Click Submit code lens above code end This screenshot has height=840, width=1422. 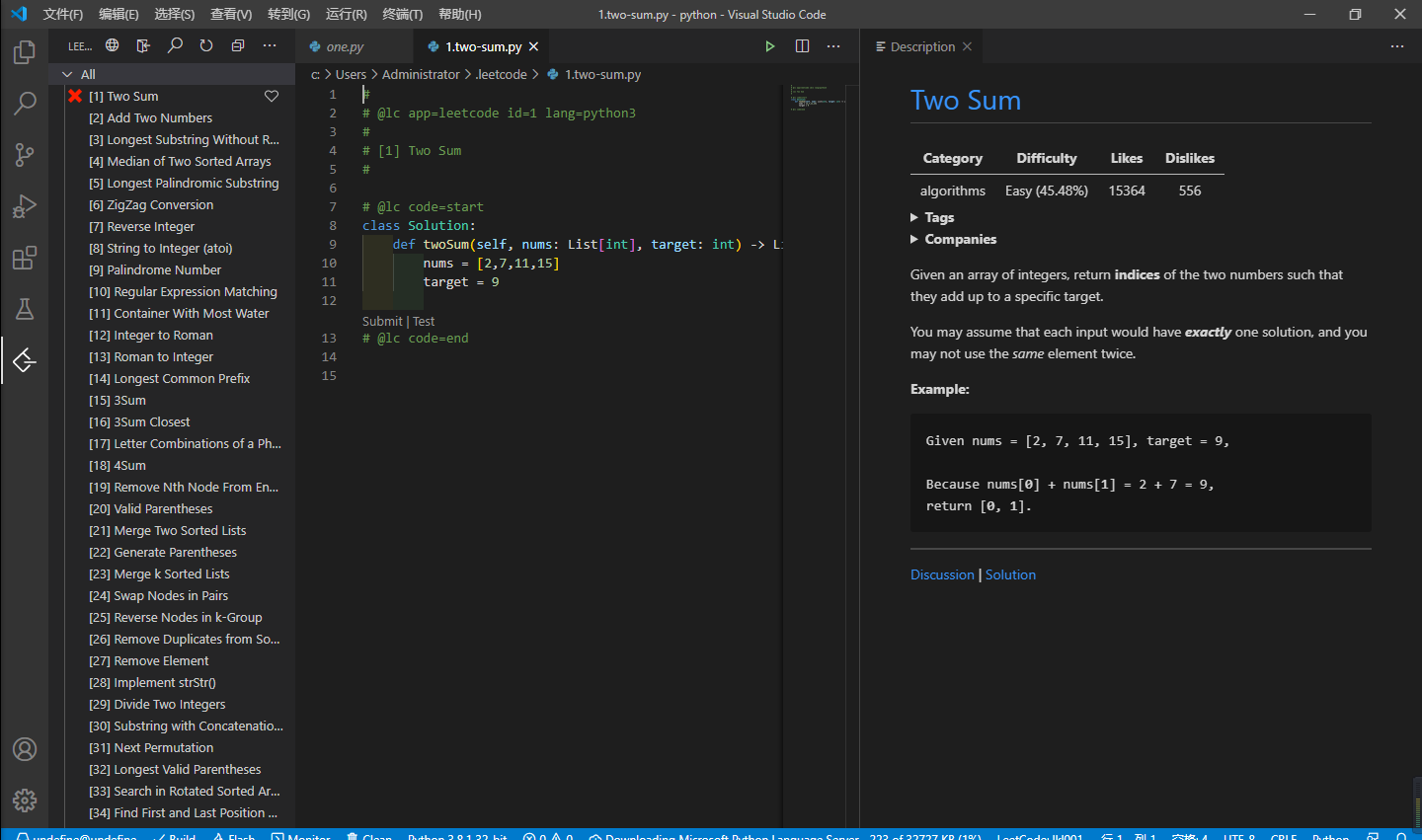382,321
